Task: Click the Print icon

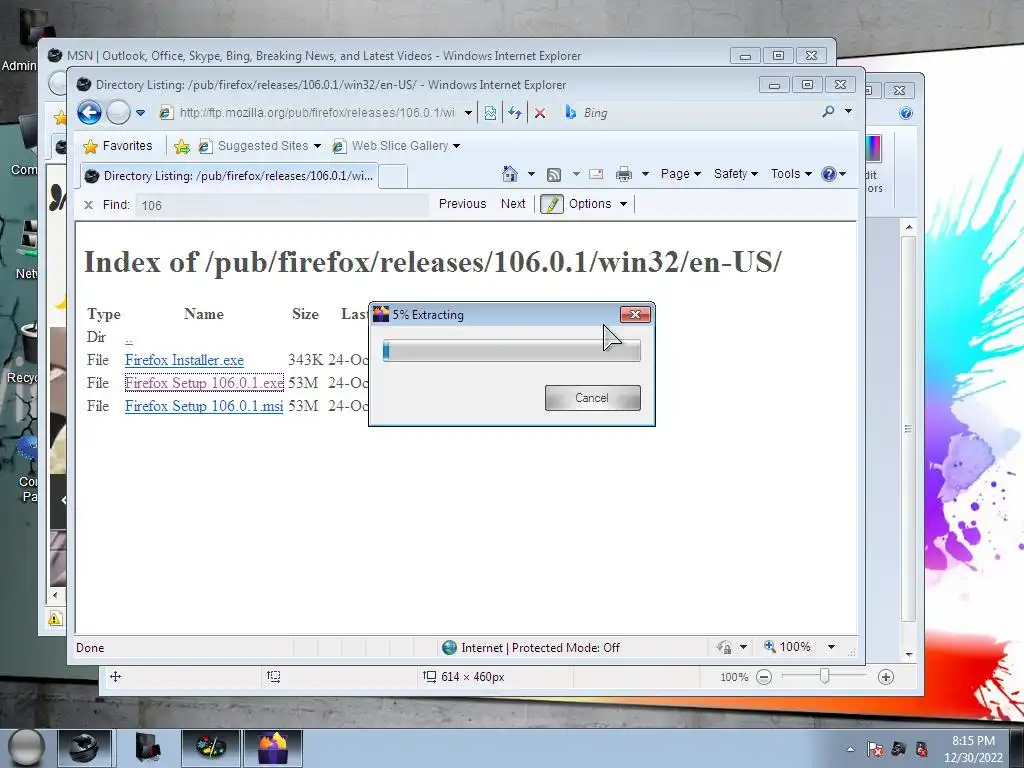Action: coord(624,174)
